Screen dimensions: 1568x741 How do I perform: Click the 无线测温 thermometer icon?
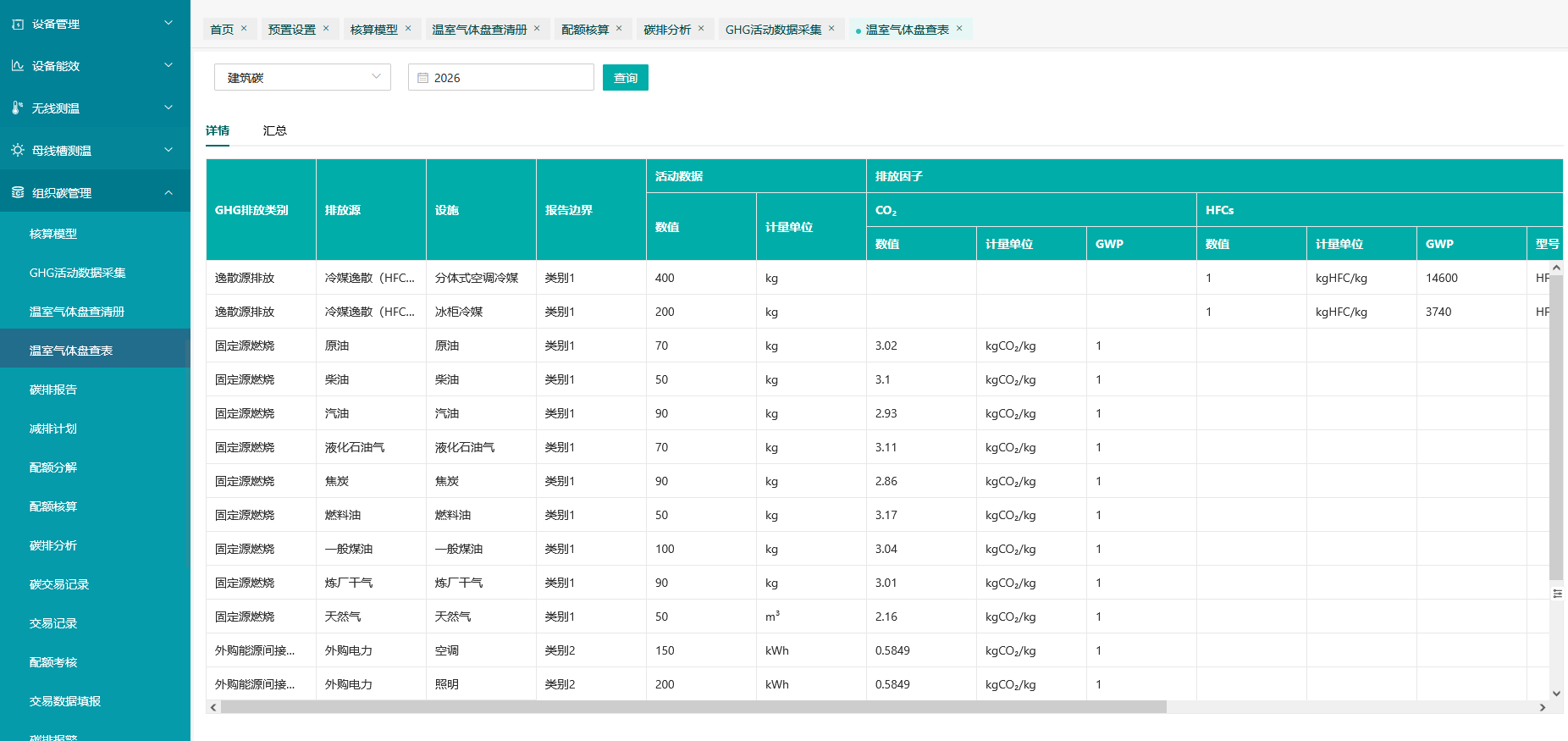[x=18, y=108]
